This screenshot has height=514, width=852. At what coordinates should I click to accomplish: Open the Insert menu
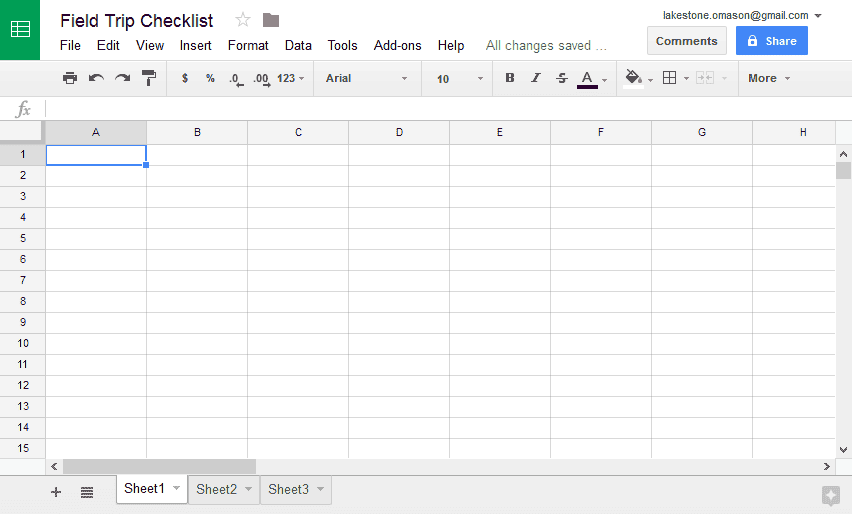tap(196, 46)
